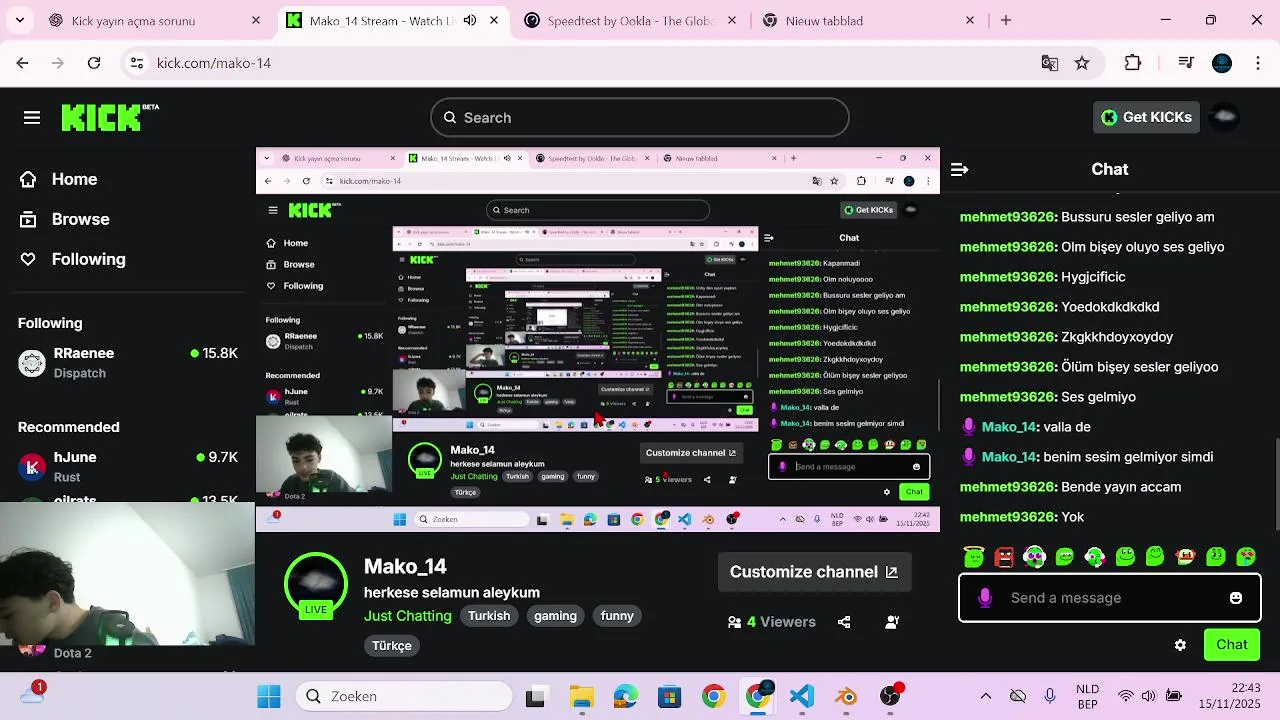Open the Following sidebar item
1280x720 pixels.
72,259
